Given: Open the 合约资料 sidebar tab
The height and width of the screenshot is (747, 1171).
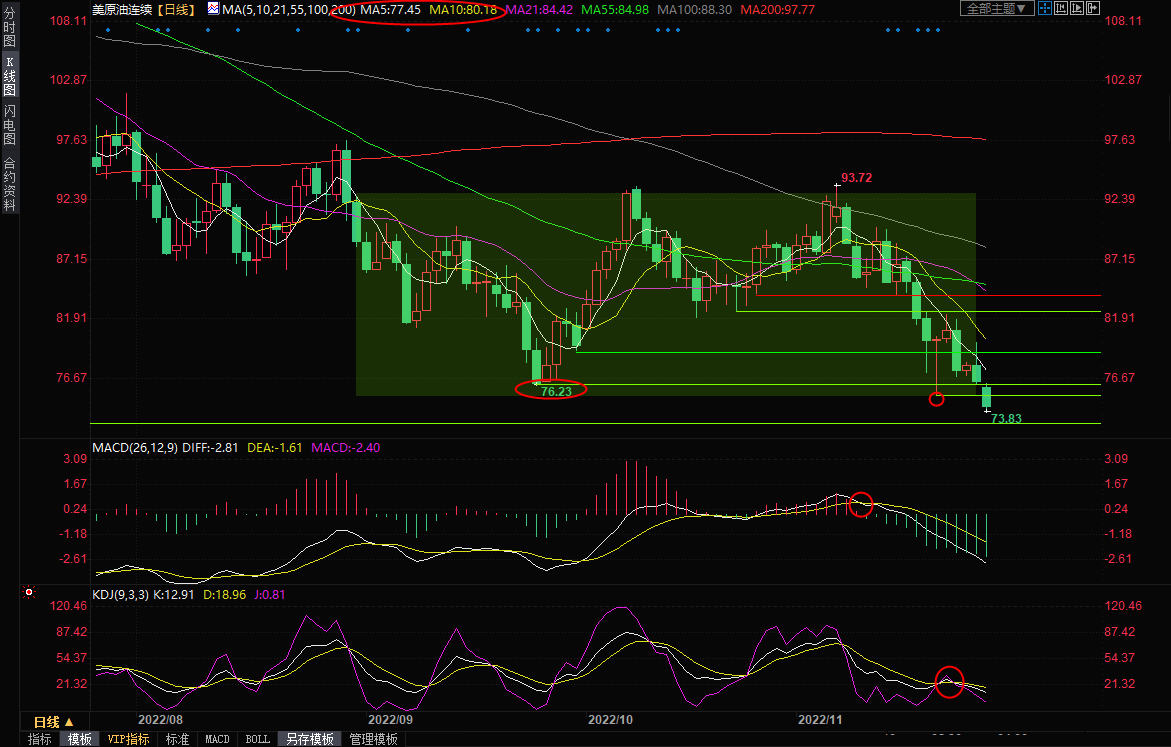Looking at the screenshot, I should click(10, 183).
